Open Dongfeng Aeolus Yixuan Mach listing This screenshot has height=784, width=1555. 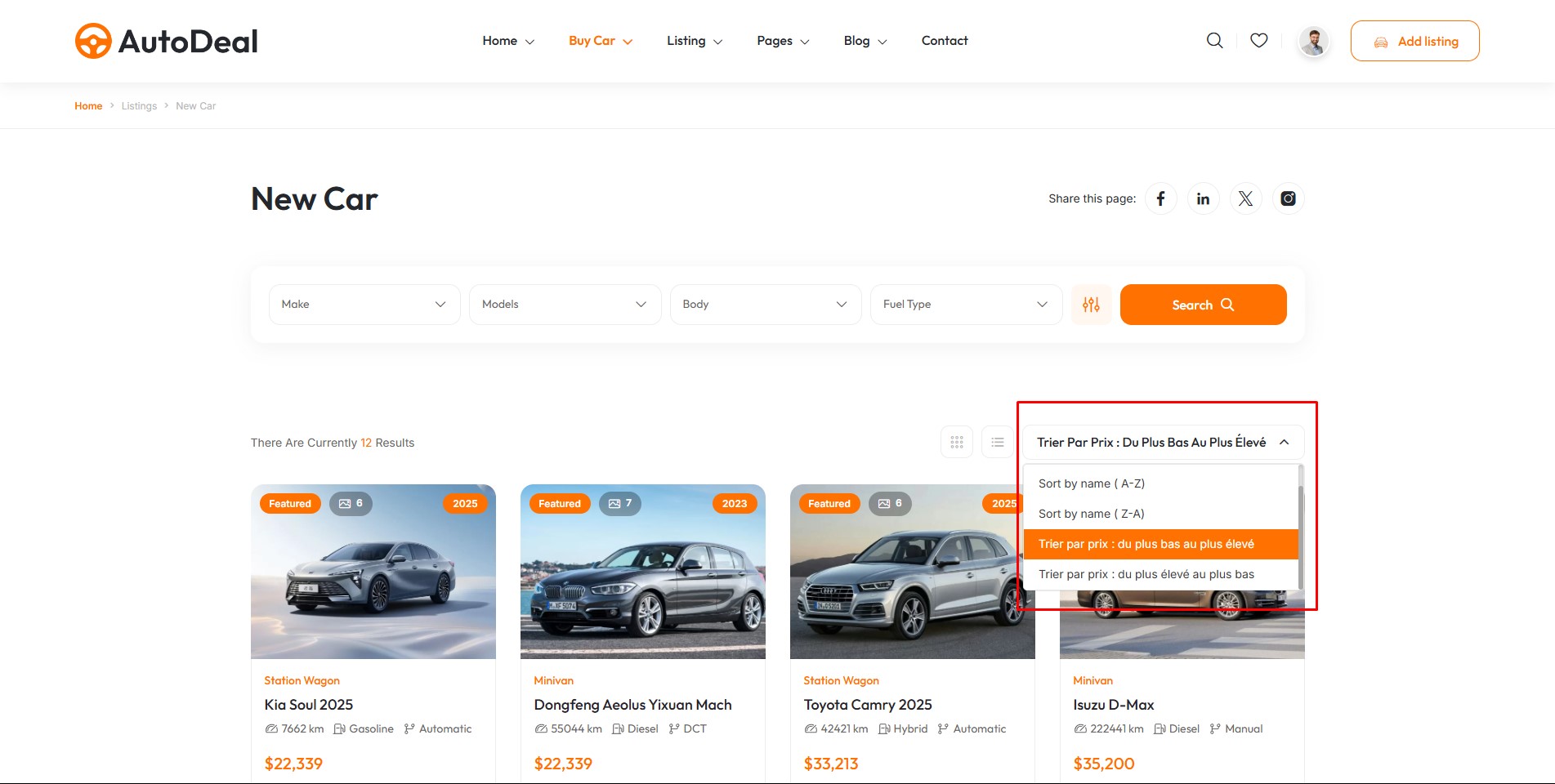tap(632, 705)
